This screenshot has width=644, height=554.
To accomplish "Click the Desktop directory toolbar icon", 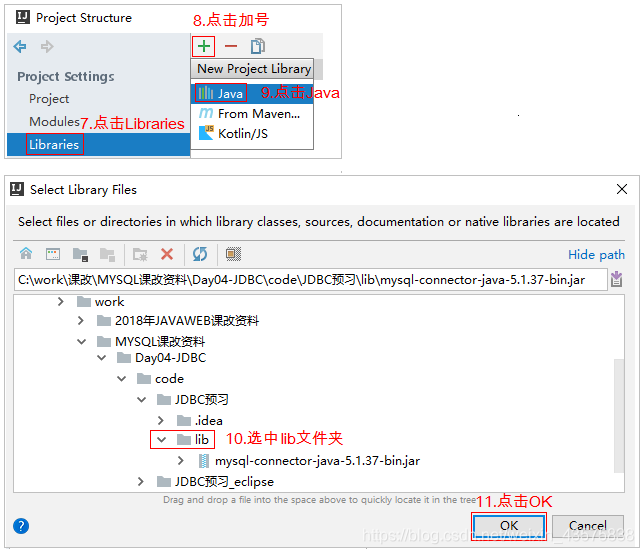I will (x=53, y=254).
